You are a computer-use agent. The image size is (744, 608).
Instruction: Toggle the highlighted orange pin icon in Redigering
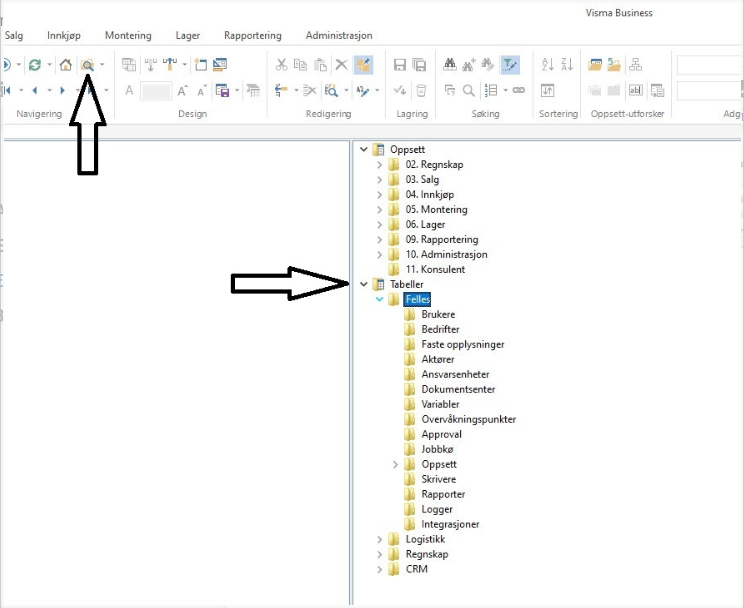point(363,65)
